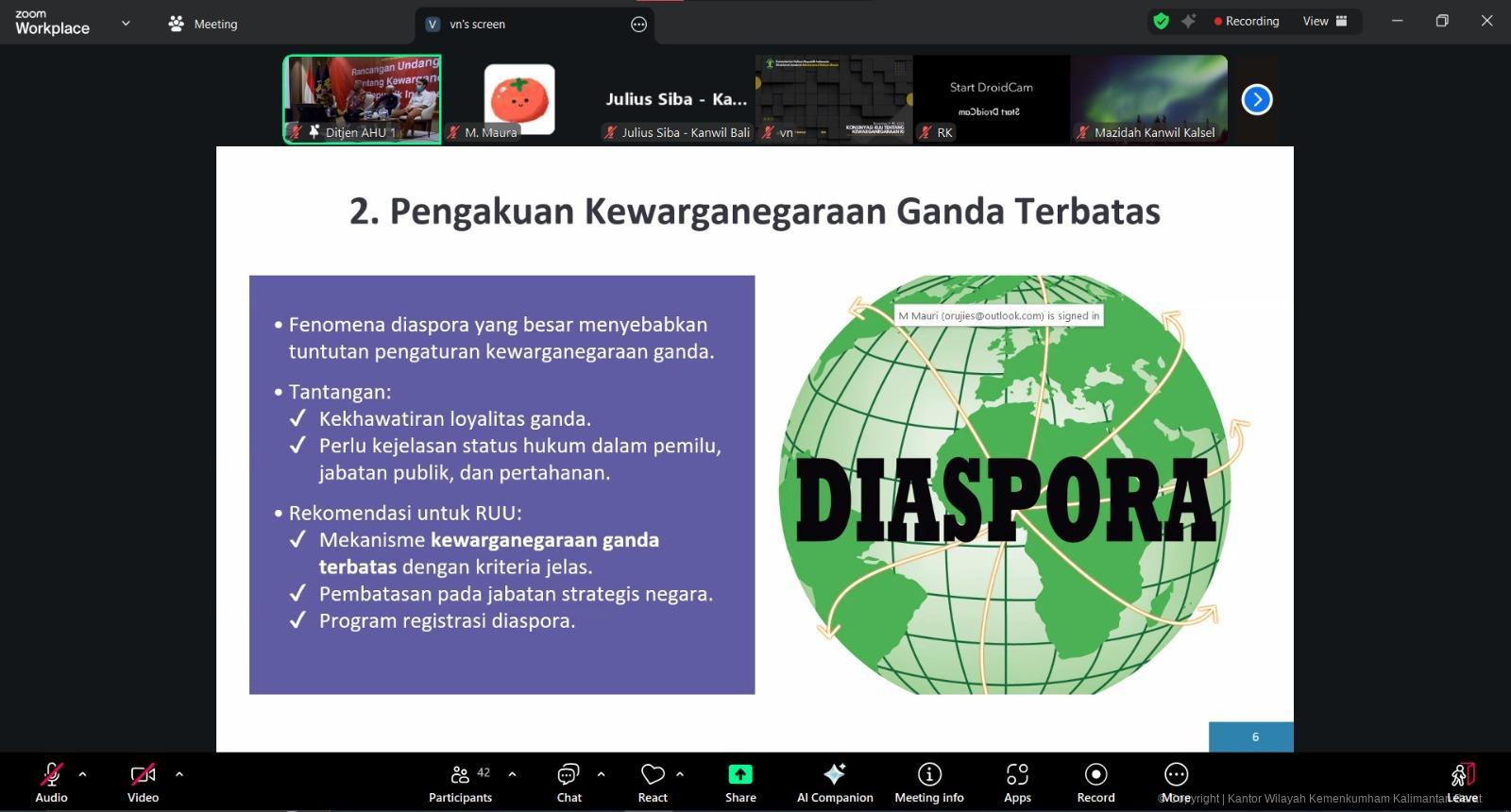
Task: Select M. Maura participant thumbnail
Action: [x=519, y=99]
